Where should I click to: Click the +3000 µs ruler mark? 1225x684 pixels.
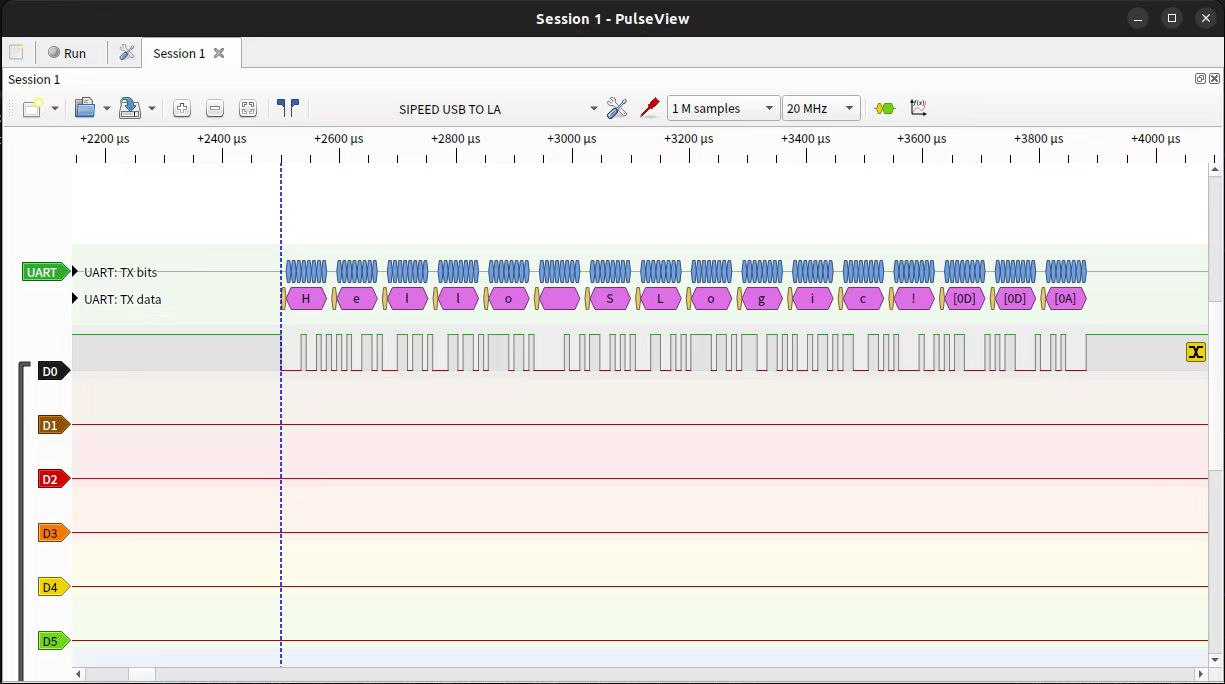[x=572, y=139]
